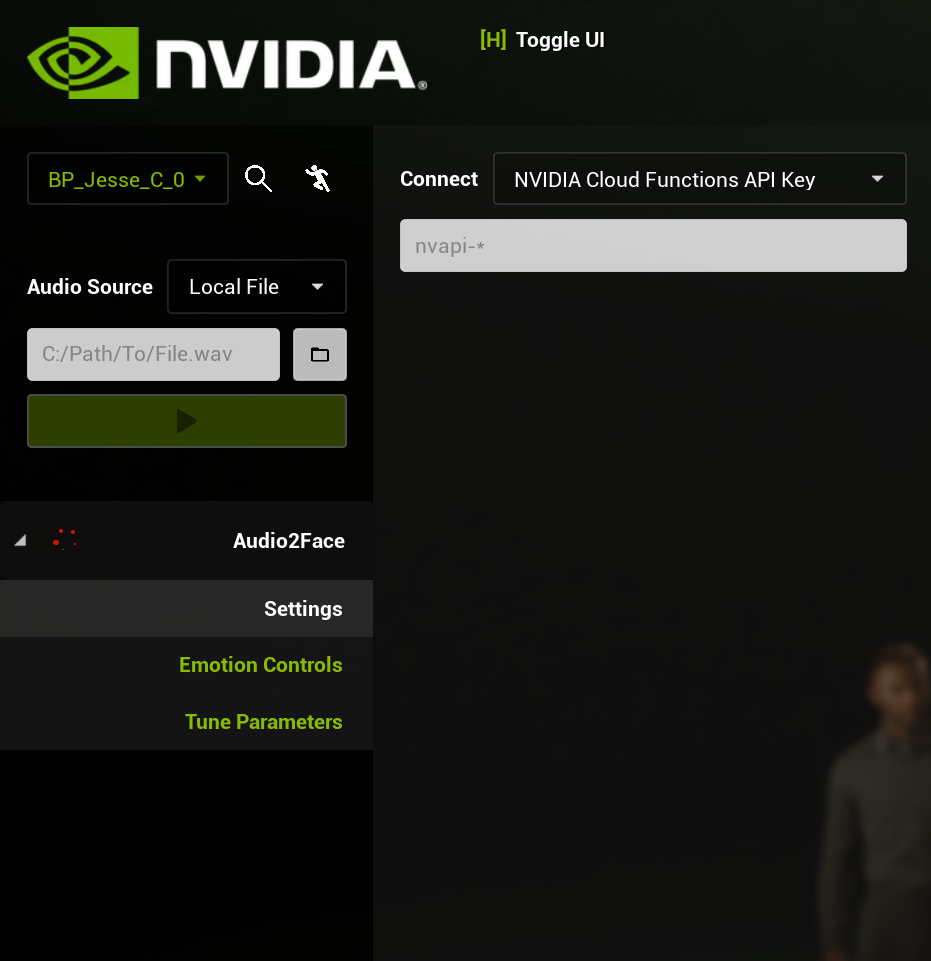Click the Connect label

pos(439,179)
